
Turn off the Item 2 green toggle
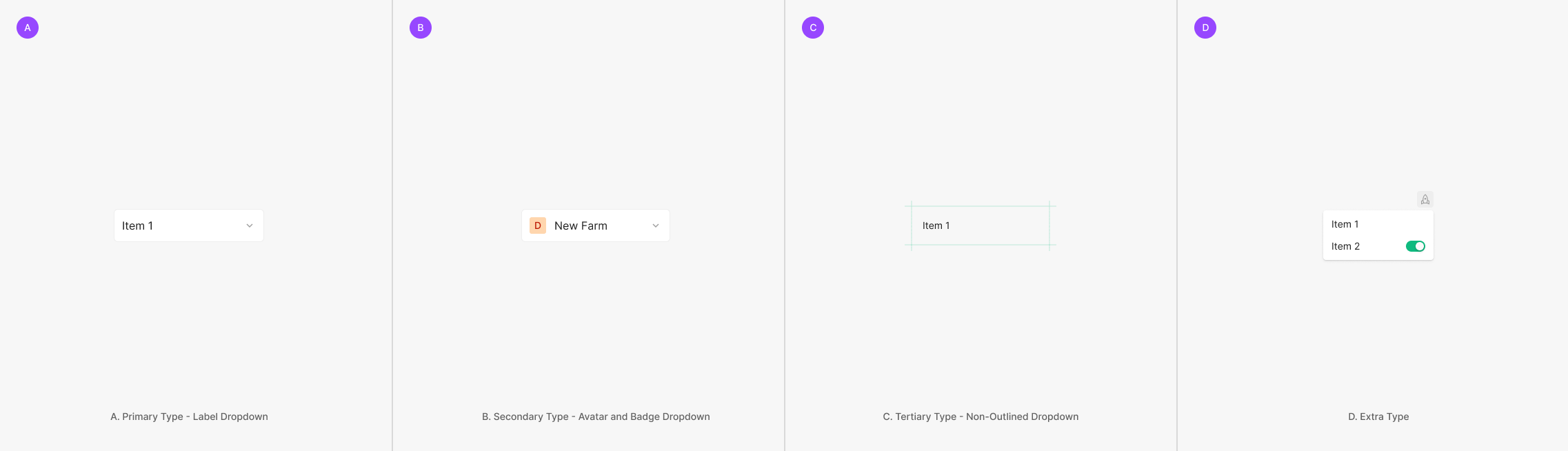coord(1415,246)
